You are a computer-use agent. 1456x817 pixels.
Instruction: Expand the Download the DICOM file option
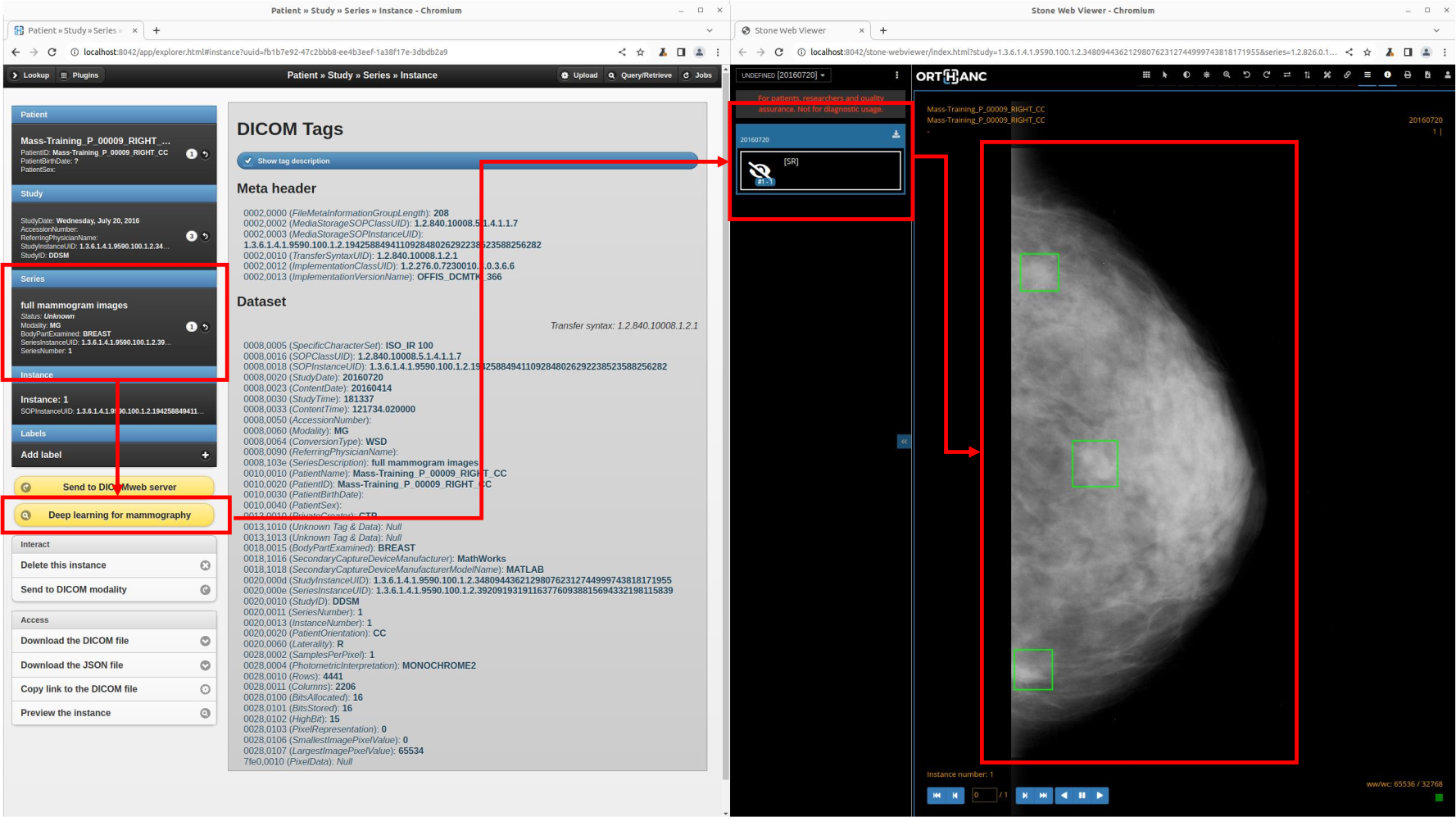point(205,641)
